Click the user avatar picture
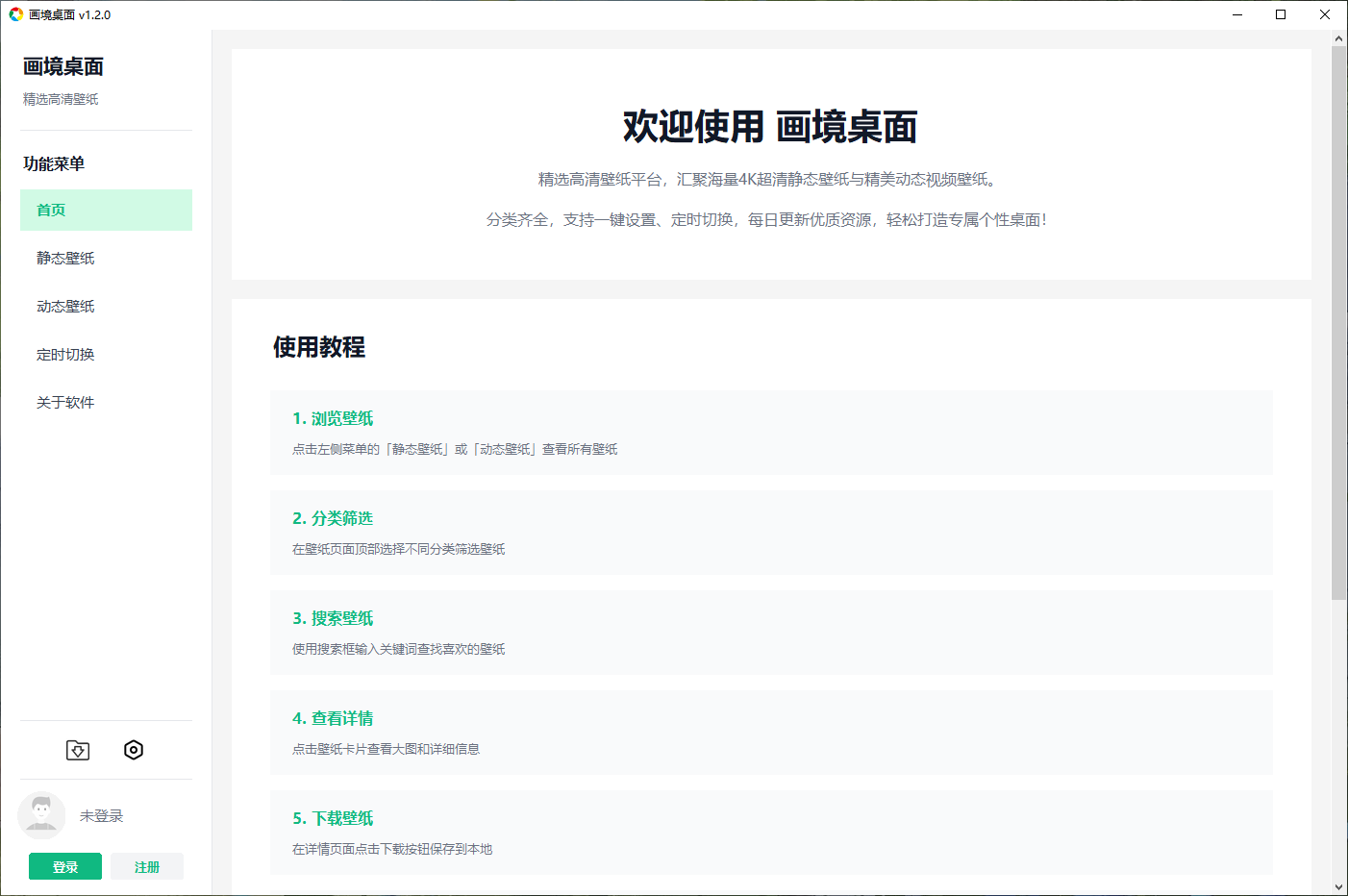The image size is (1348, 896). pos(41,815)
